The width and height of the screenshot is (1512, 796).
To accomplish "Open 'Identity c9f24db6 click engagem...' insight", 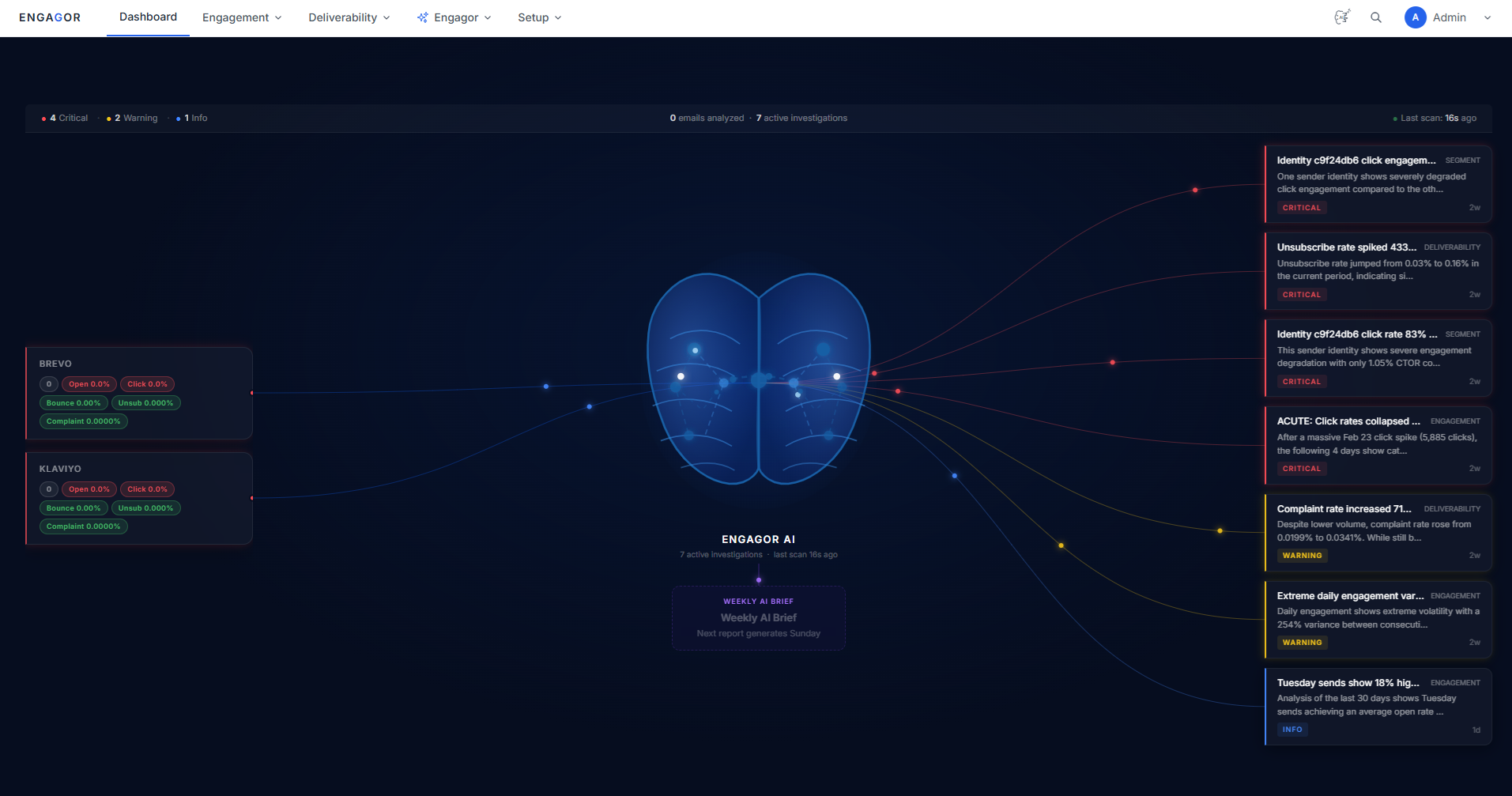I will 1378,184.
